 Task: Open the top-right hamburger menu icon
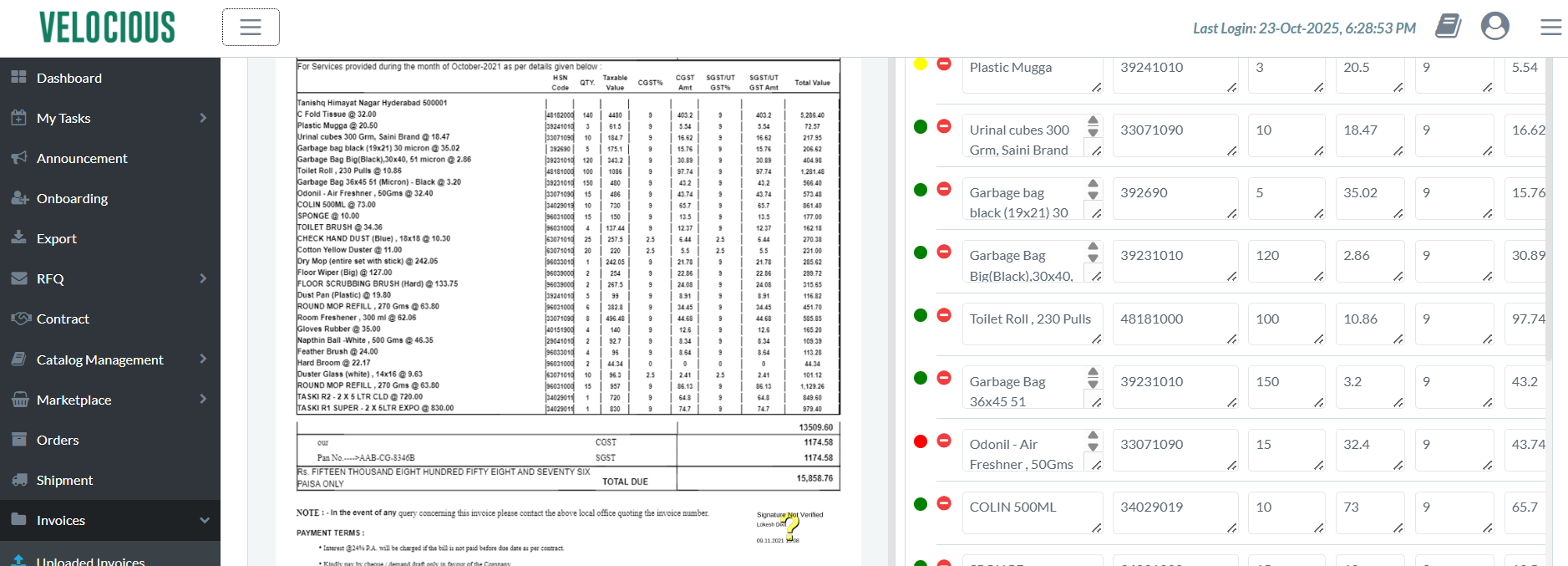point(1550,28)
